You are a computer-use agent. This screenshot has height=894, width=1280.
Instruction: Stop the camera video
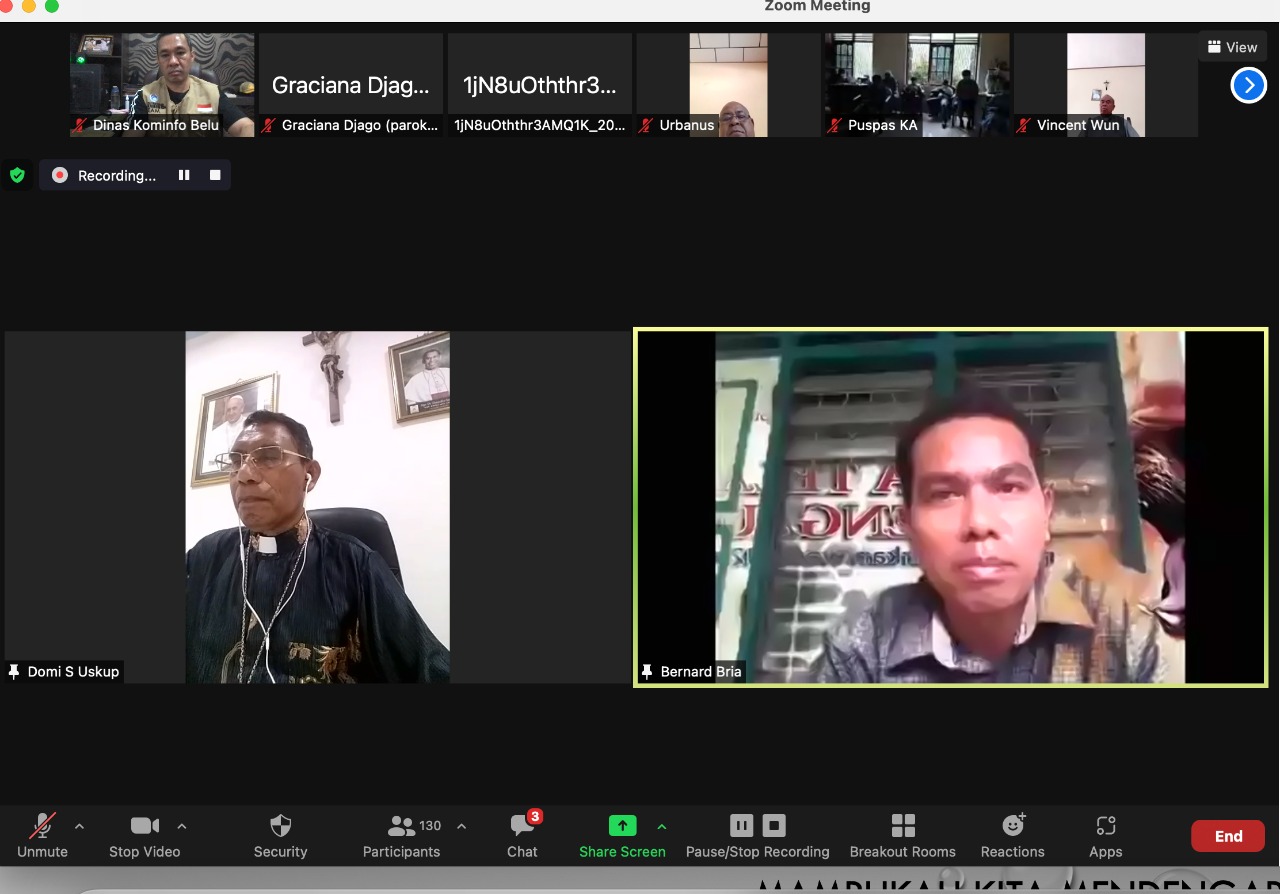click(145, 835)
